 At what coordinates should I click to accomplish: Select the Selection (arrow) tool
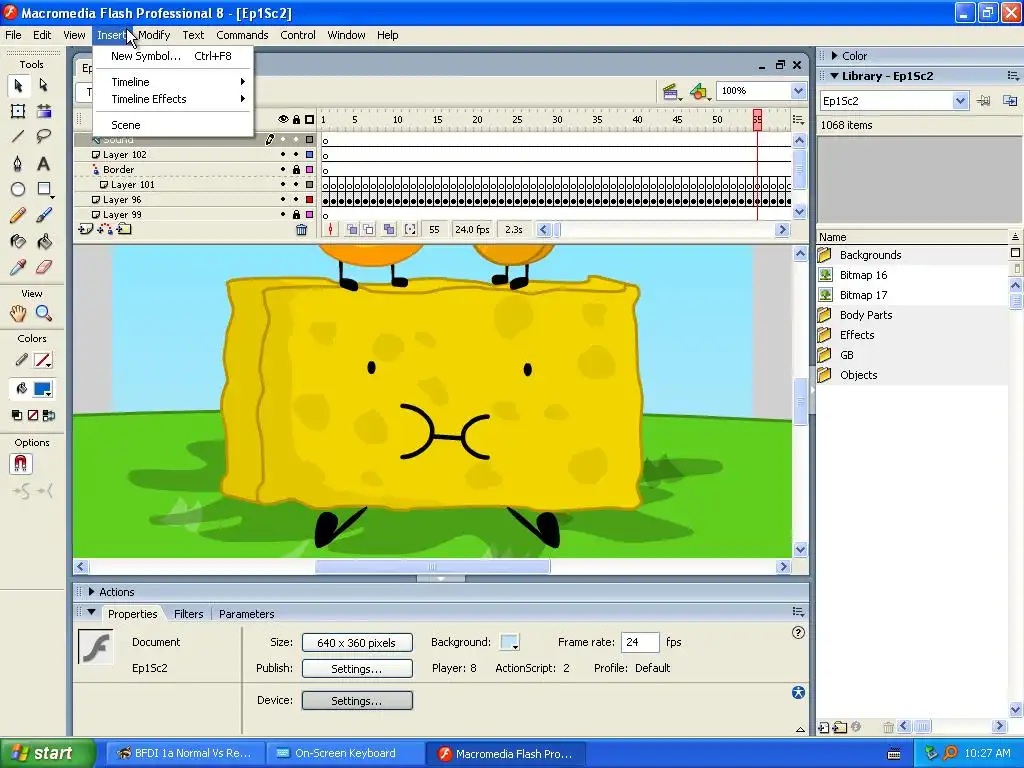(18, 85)
